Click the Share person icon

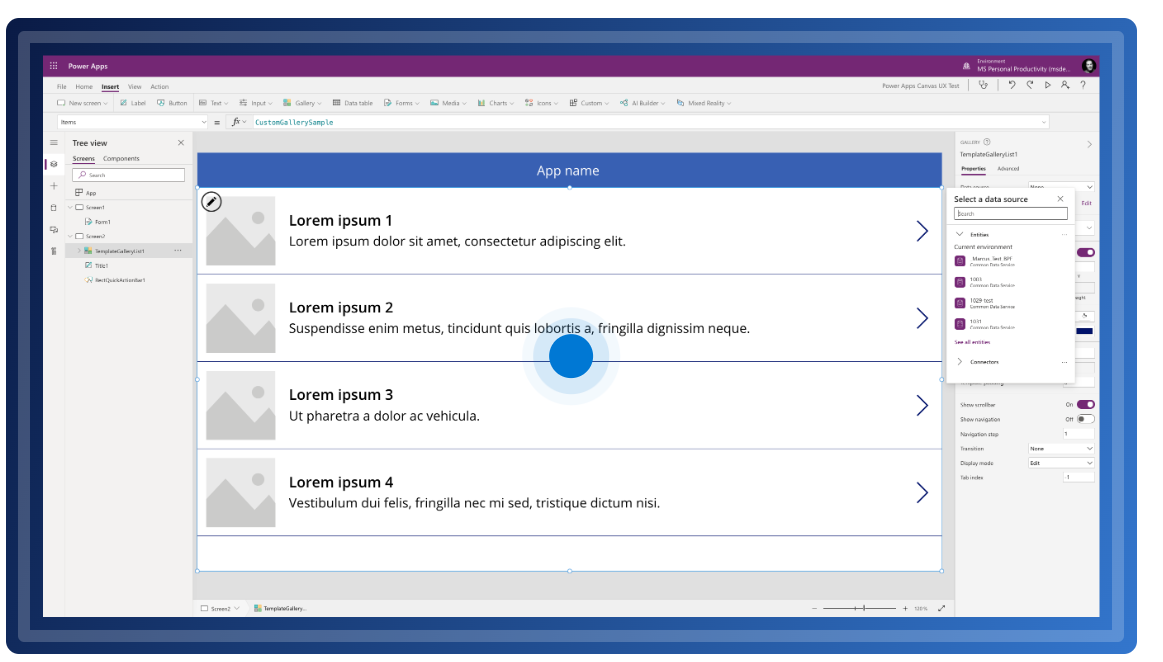[1065, 86]
